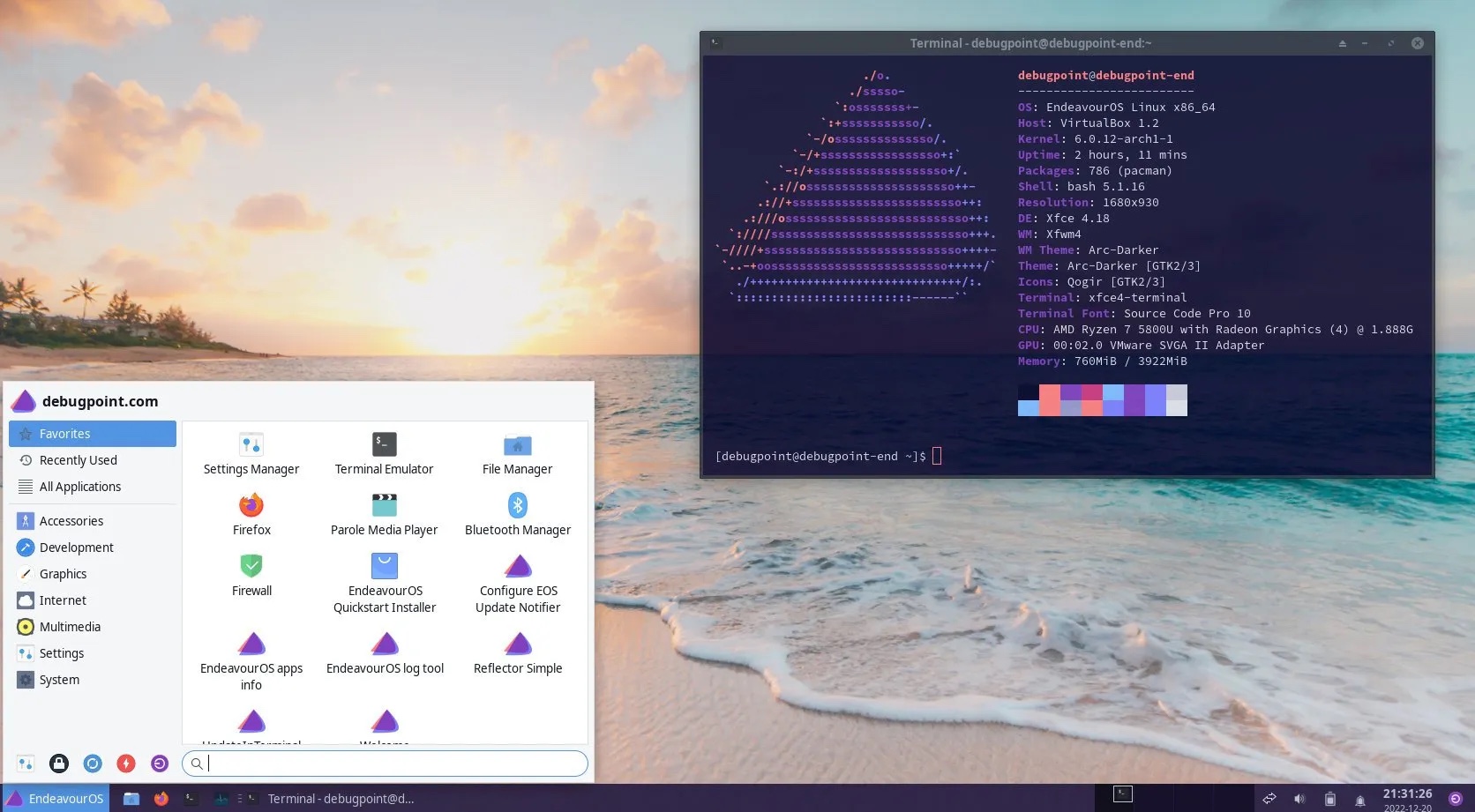Open EndeavourOS Quickstart Installer
1475x812 pixels.
tap(384, 582)
